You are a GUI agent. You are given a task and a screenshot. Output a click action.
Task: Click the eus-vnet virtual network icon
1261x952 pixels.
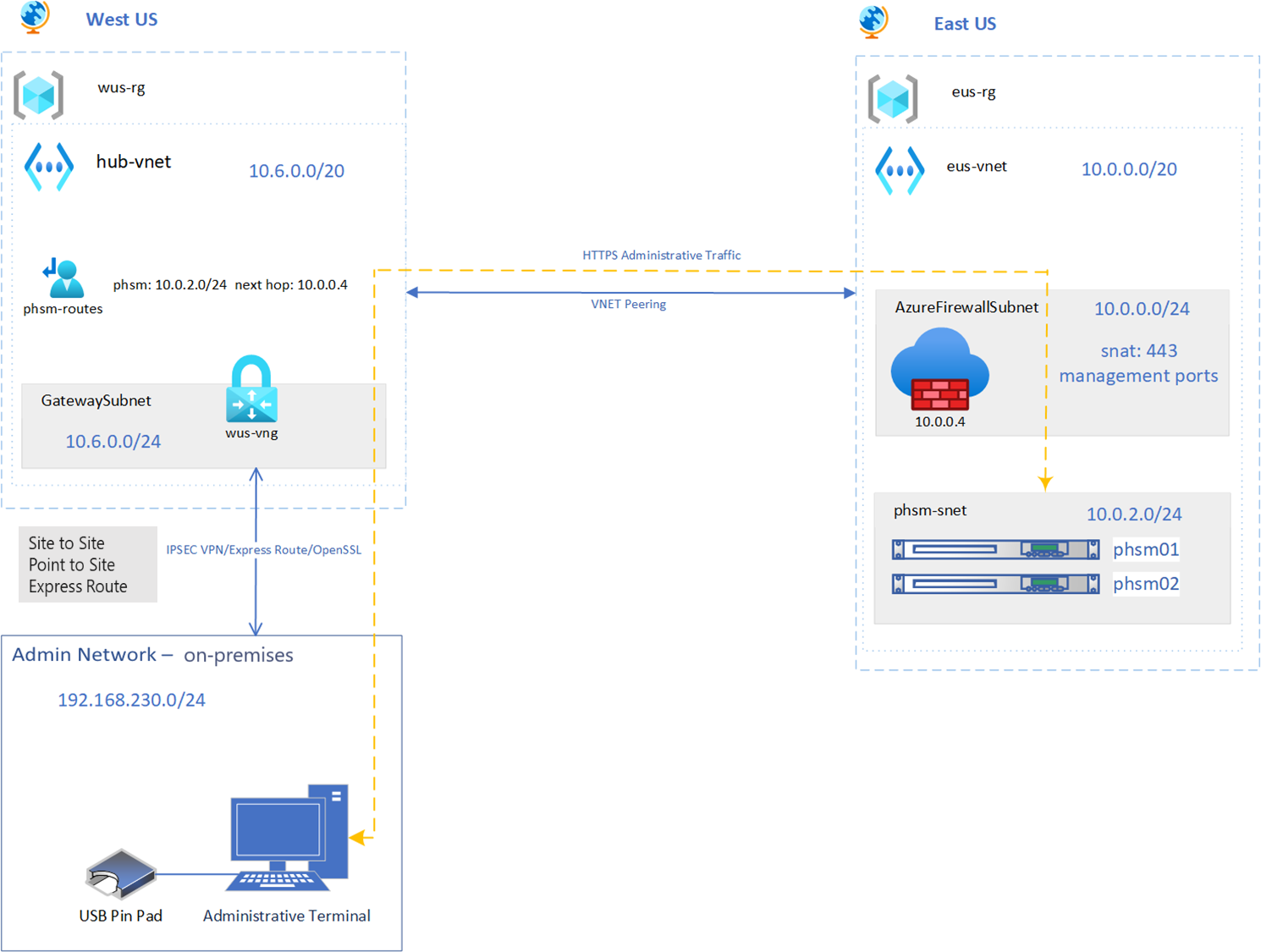click(900, 170)
